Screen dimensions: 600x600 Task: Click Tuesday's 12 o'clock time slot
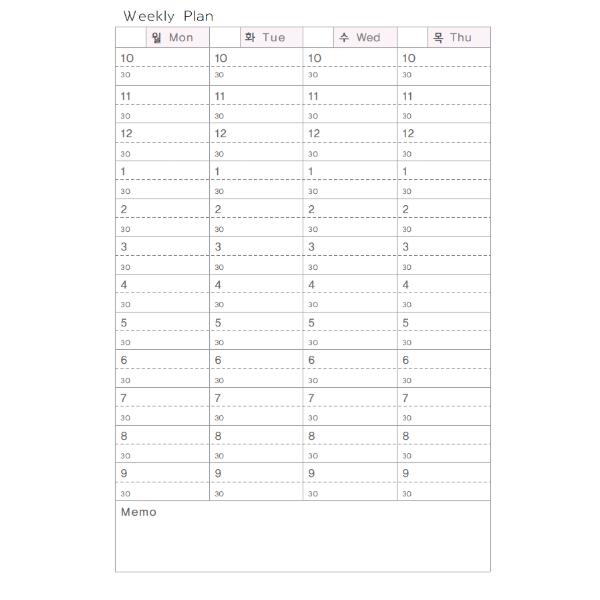(256, 134)
